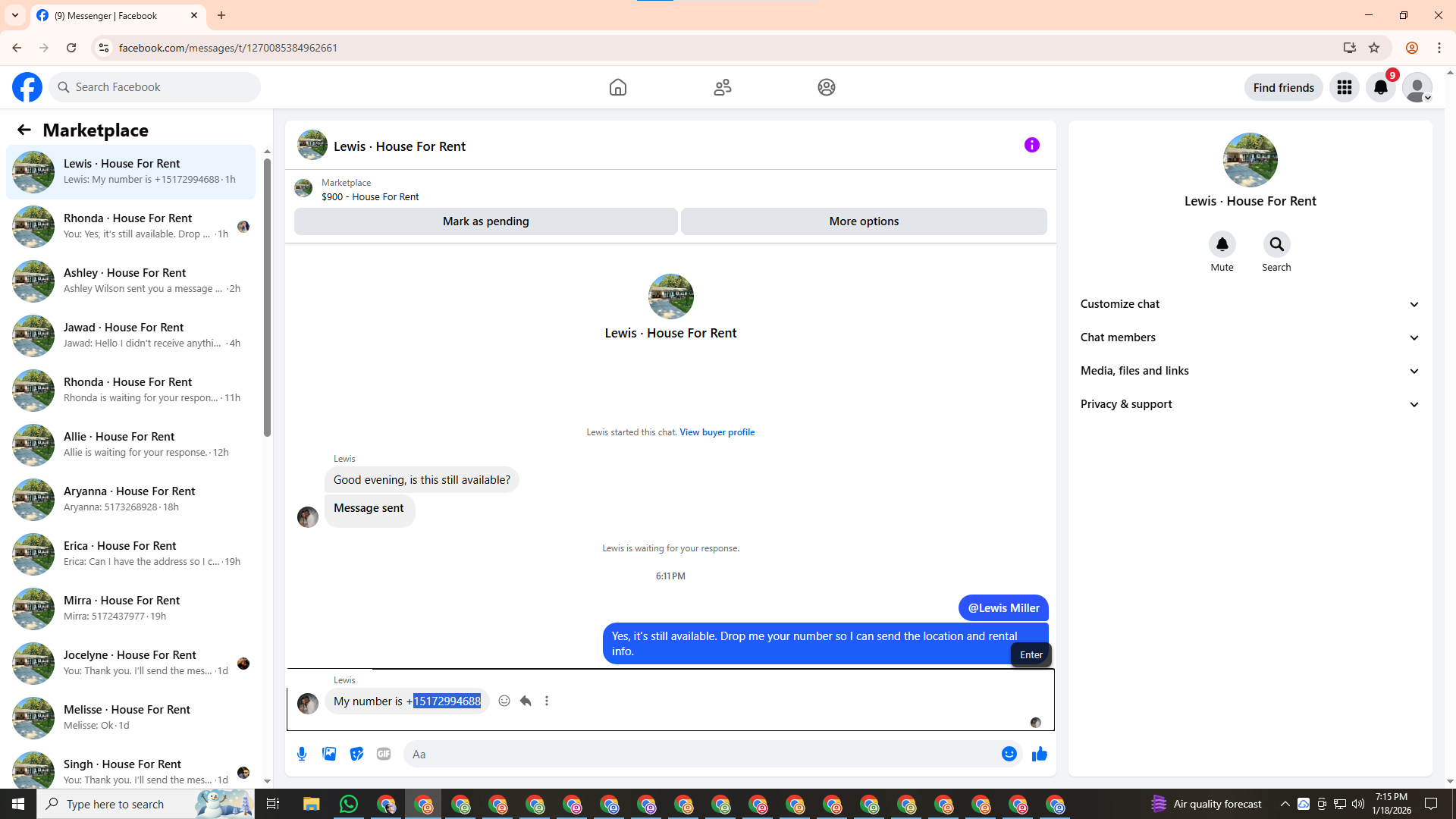
Task: Attach a photo using the image icon
Action: point(329,754)
